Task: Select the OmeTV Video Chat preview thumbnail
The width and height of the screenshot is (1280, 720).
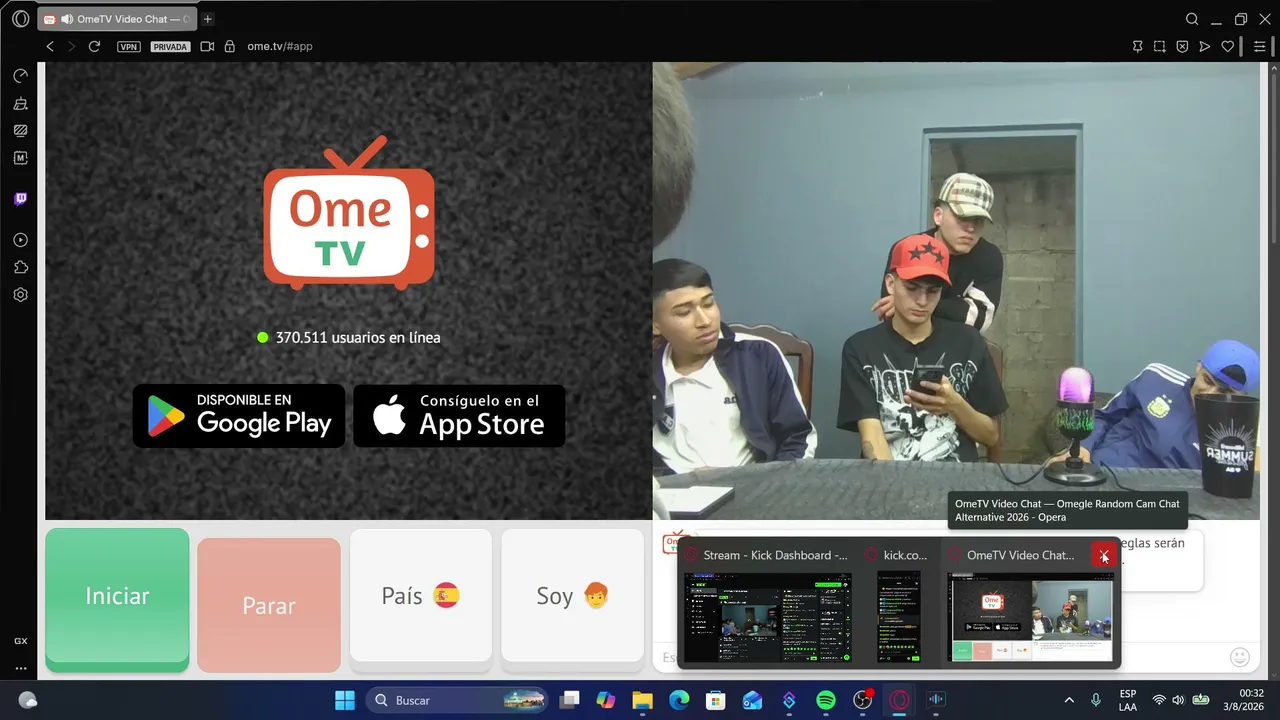Action: 1030,617
